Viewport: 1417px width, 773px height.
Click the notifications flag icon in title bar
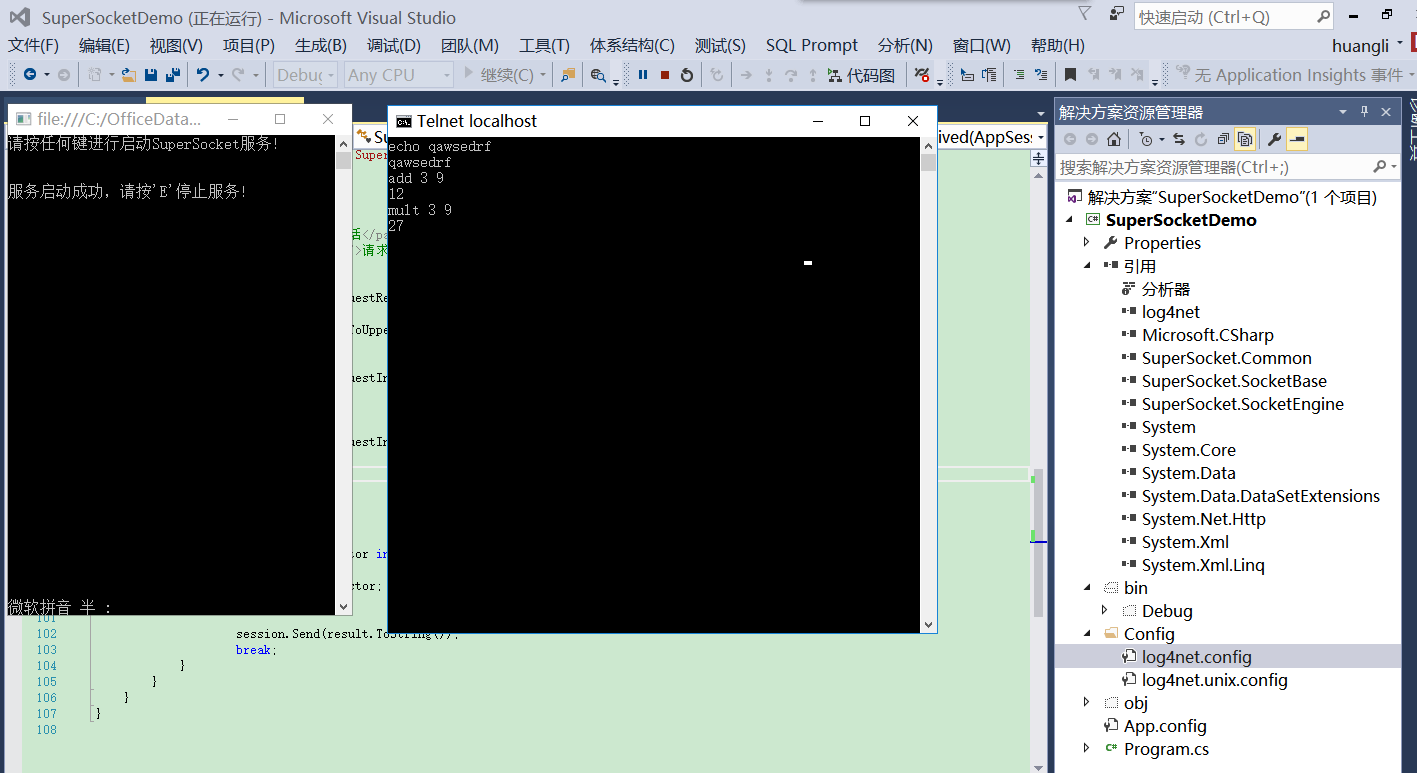(1084, 14)
